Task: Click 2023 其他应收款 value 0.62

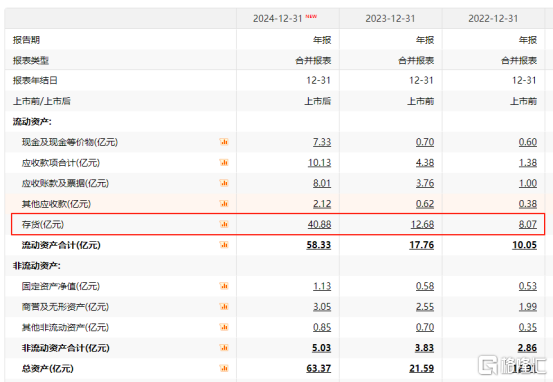Action: point(425,204)
